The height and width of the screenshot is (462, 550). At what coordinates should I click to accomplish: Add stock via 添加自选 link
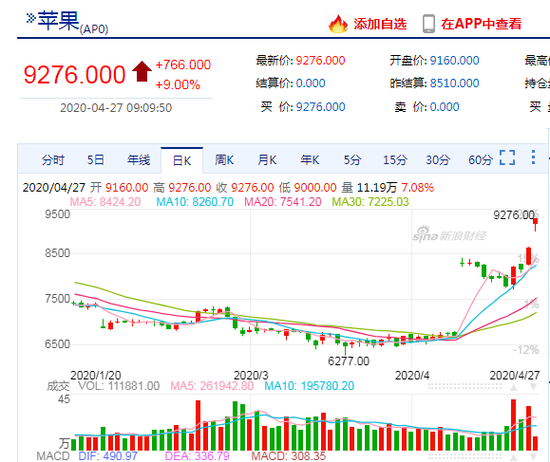click(x=380, y=24)
